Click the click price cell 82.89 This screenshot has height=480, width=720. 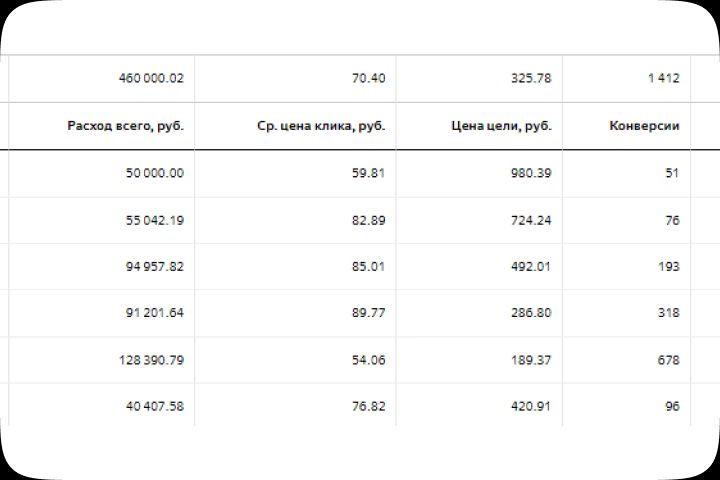(x=368, y=220)
